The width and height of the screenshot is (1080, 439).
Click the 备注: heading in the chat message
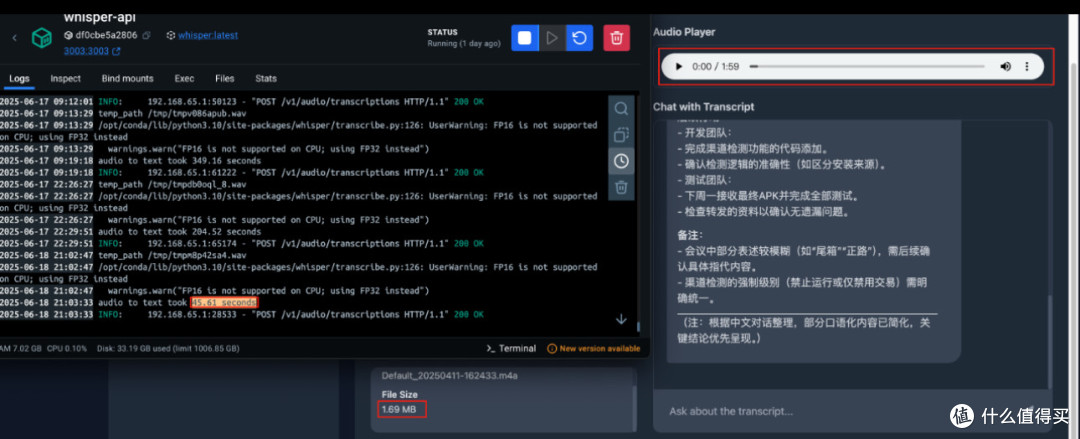pyautogui.click(x=692, y=236)
